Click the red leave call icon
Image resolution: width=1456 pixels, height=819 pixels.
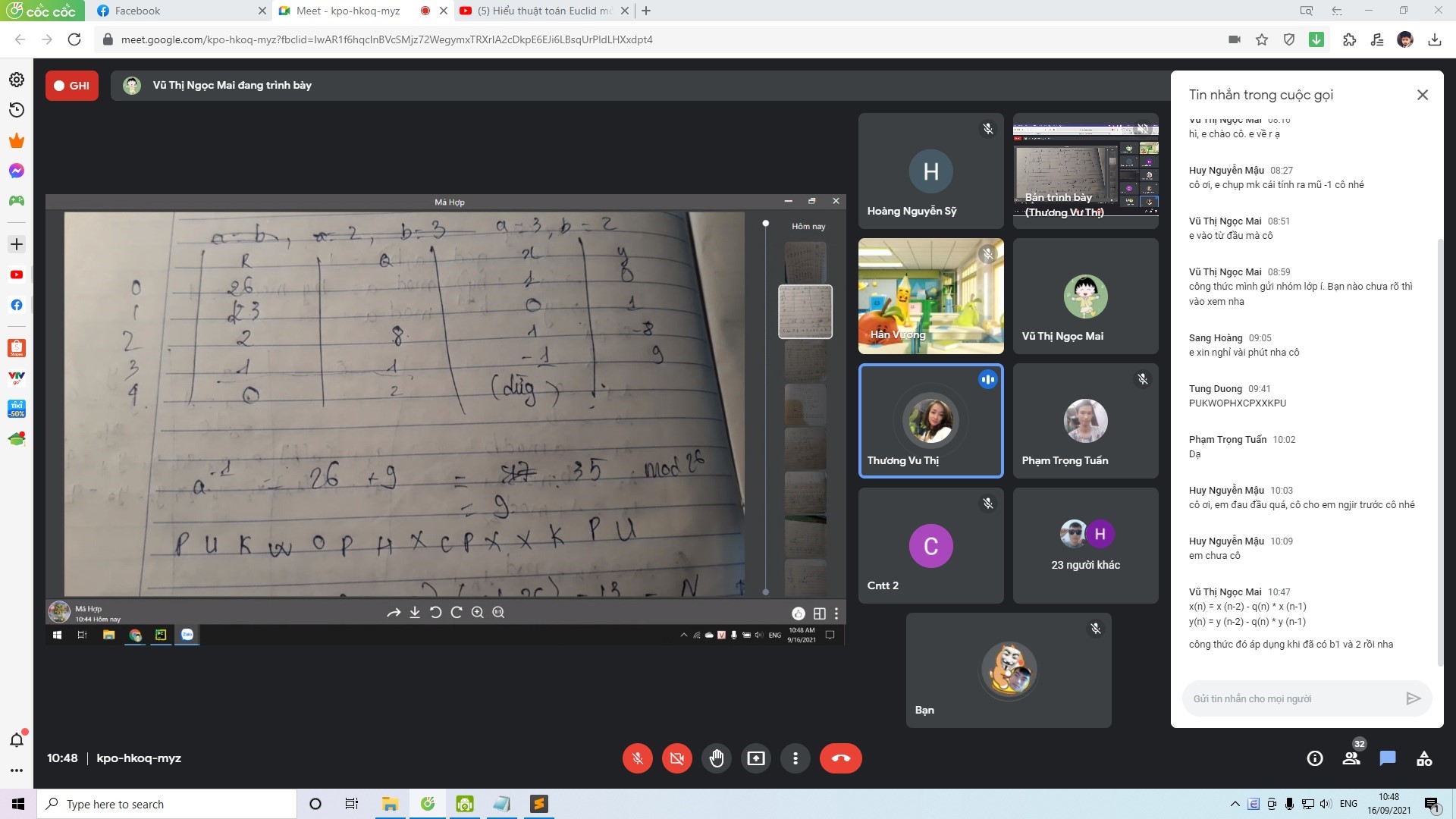pyautogui.click(x=840, y=758)
